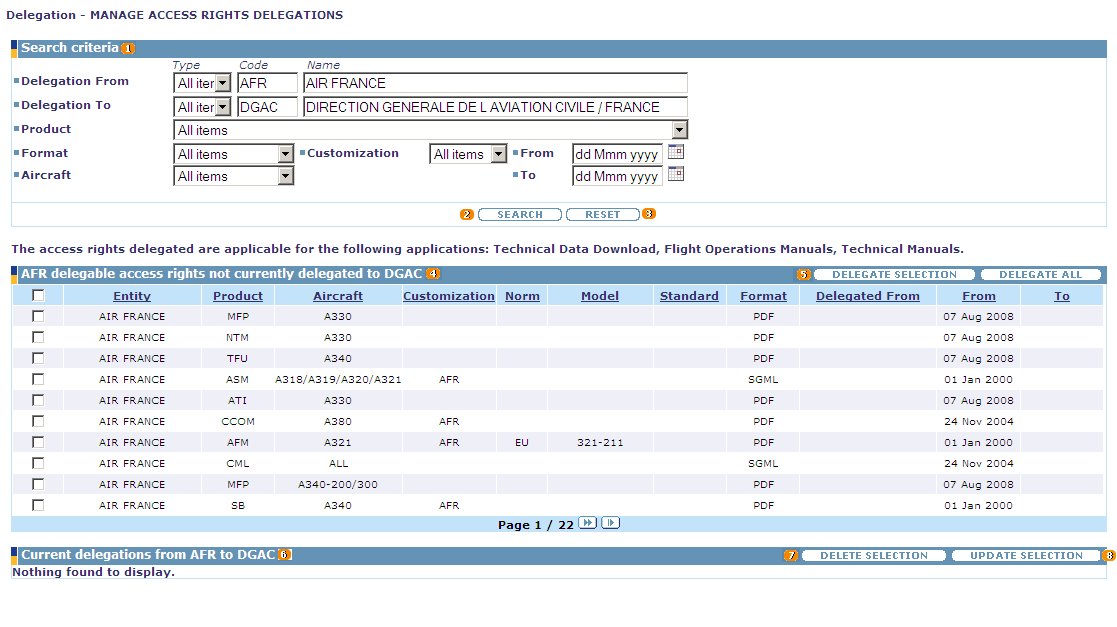Jump to last results page arrow
This screenshot has height=627, width=1117.
tap(611, 523)
